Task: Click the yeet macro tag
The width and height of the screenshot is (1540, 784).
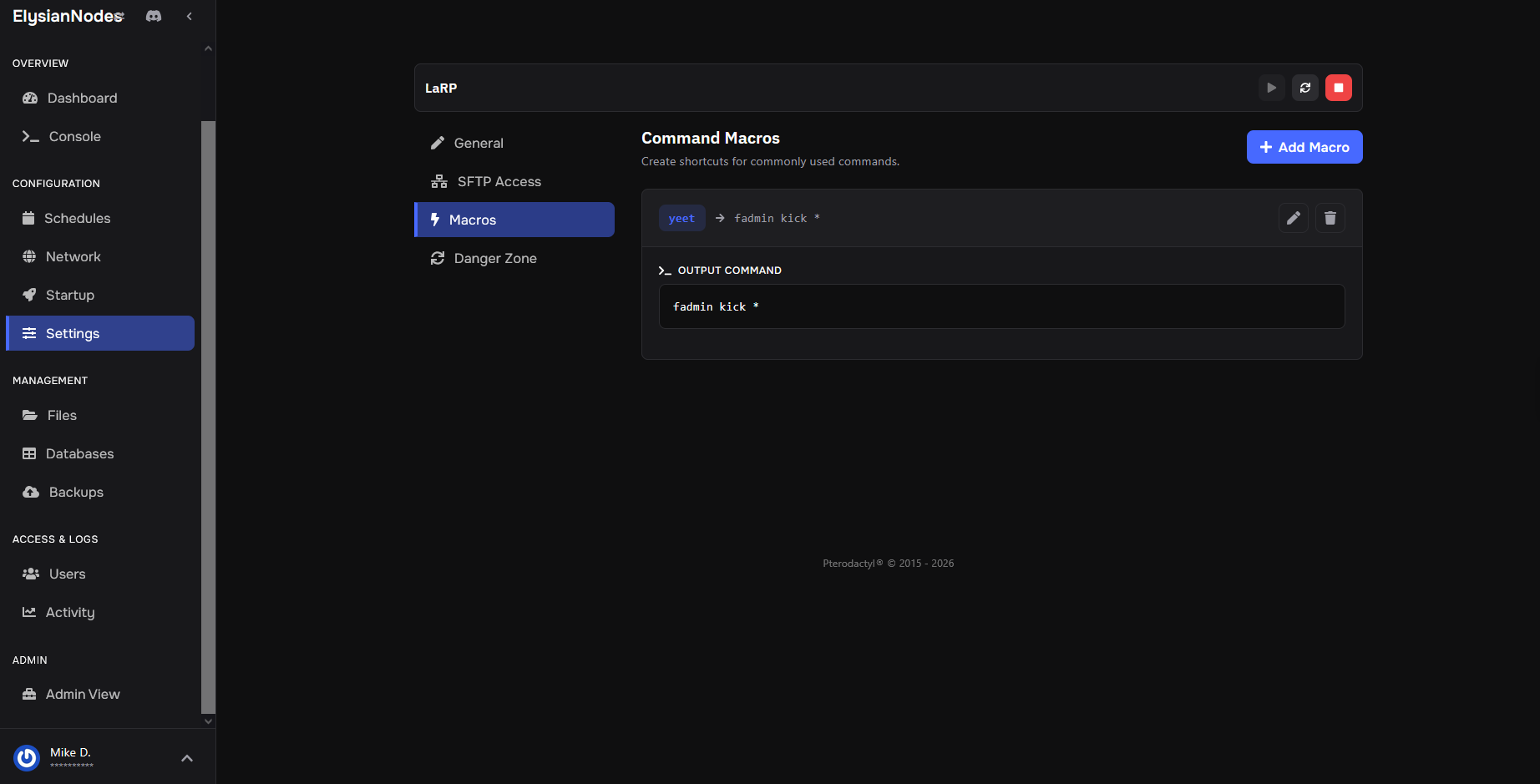Action: tap(681, 218)
